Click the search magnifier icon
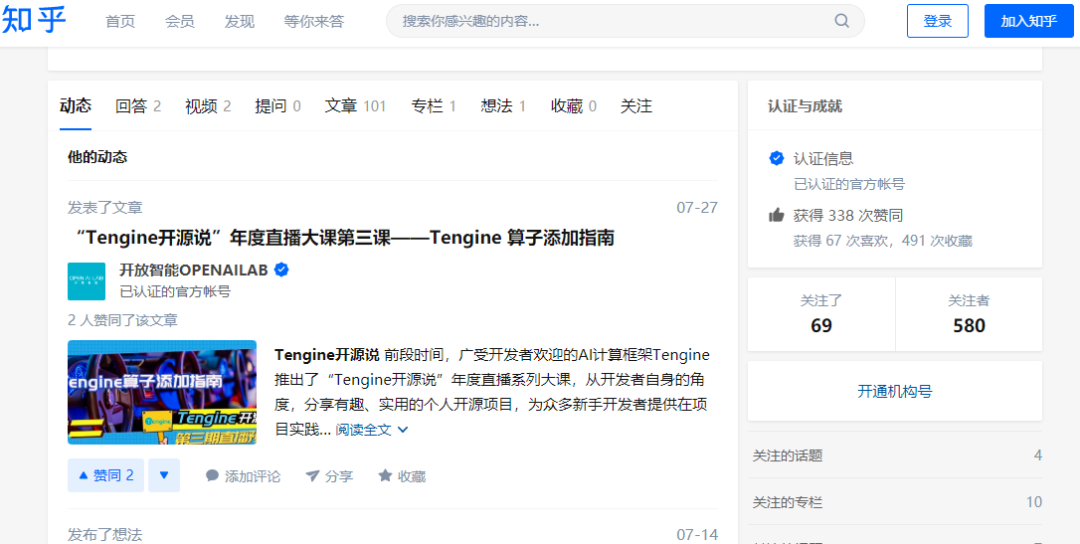Image resolution: width=1080 pixels, height=544 pixels. (x=842, y=21)
